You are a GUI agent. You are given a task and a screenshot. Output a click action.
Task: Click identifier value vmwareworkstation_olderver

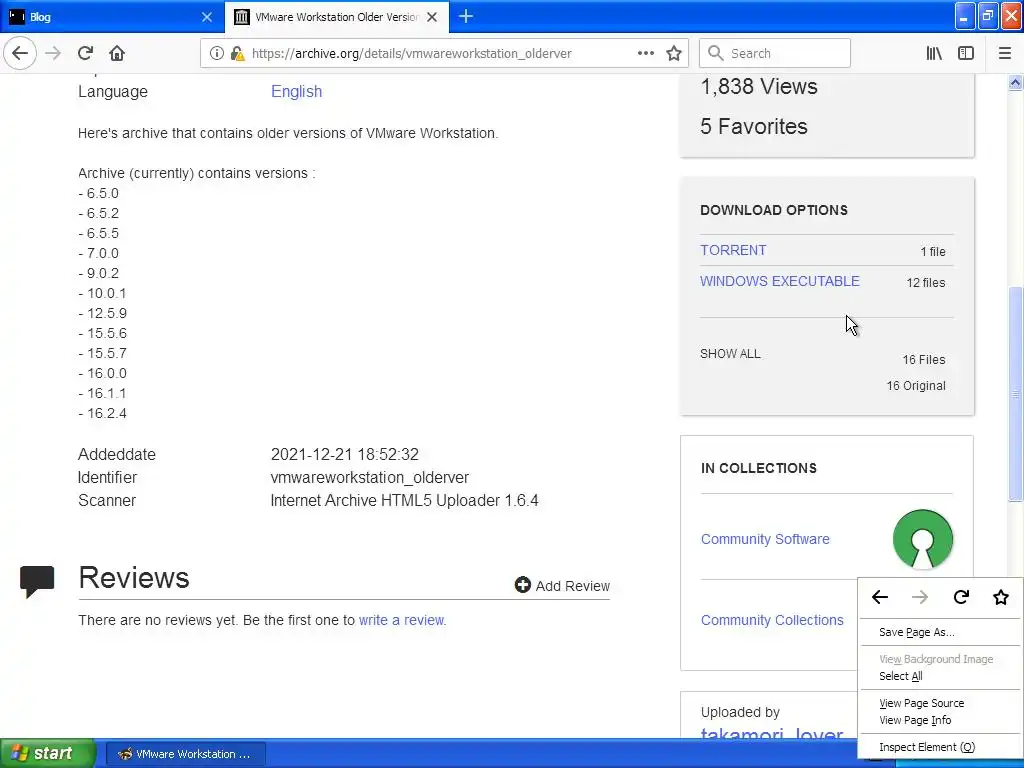coord(370,477)
